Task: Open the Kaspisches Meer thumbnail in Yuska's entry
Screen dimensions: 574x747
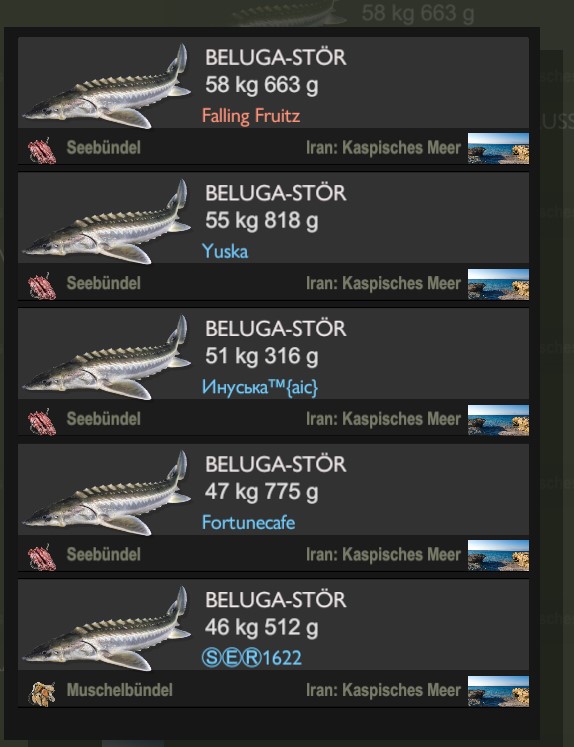Action: (498, 284)
